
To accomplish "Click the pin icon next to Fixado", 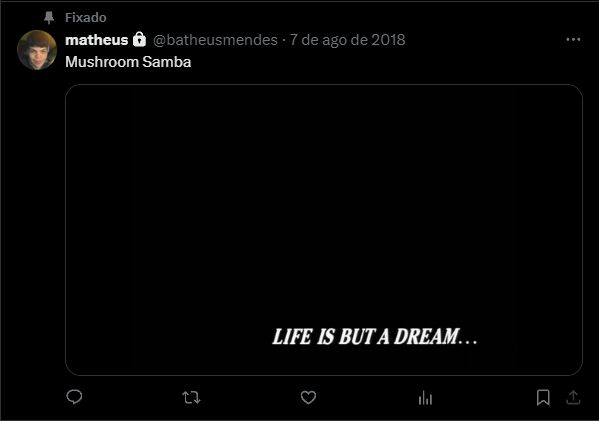I will pos(49,18).
